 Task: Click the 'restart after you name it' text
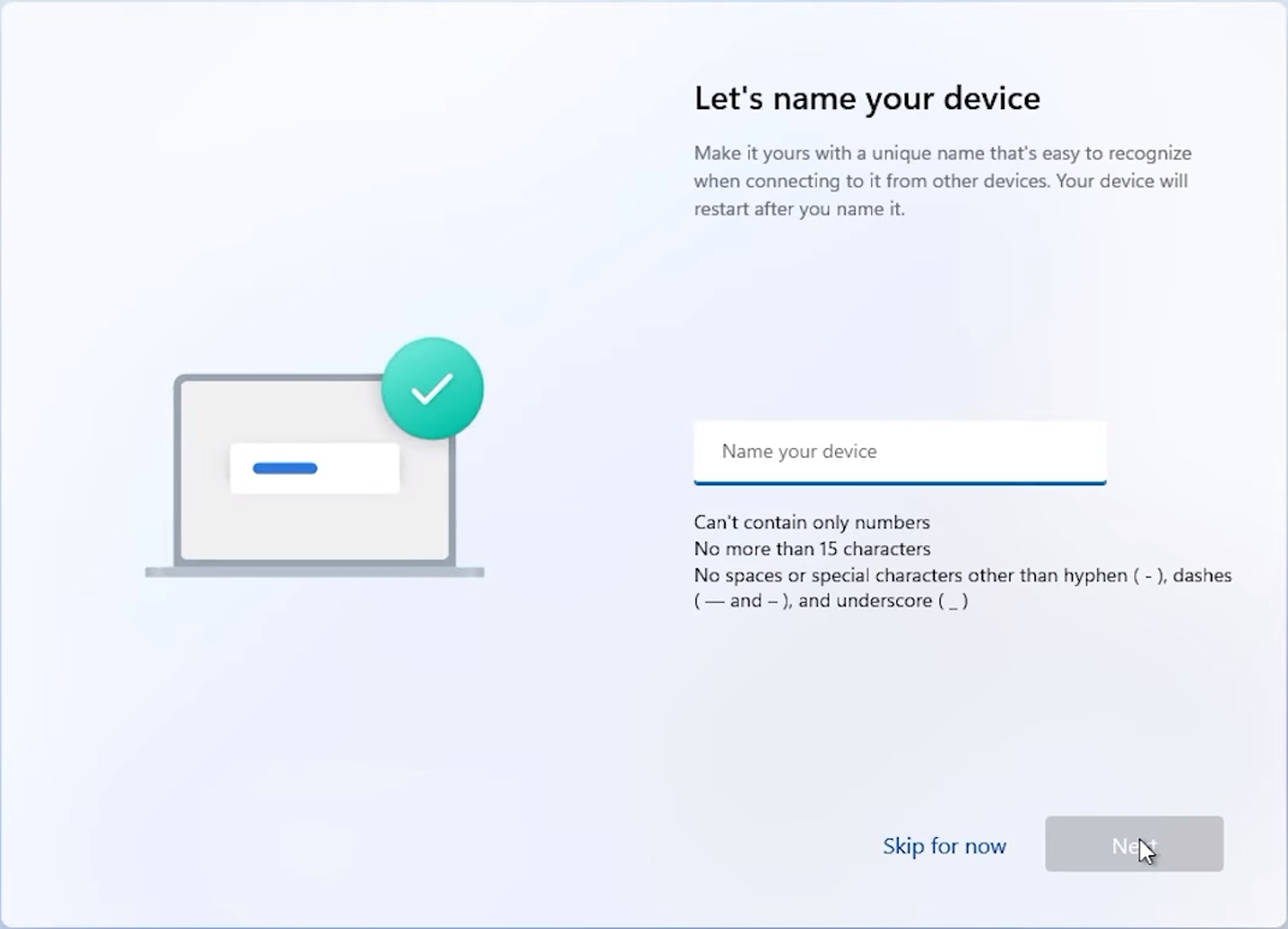tap(799, 209)
